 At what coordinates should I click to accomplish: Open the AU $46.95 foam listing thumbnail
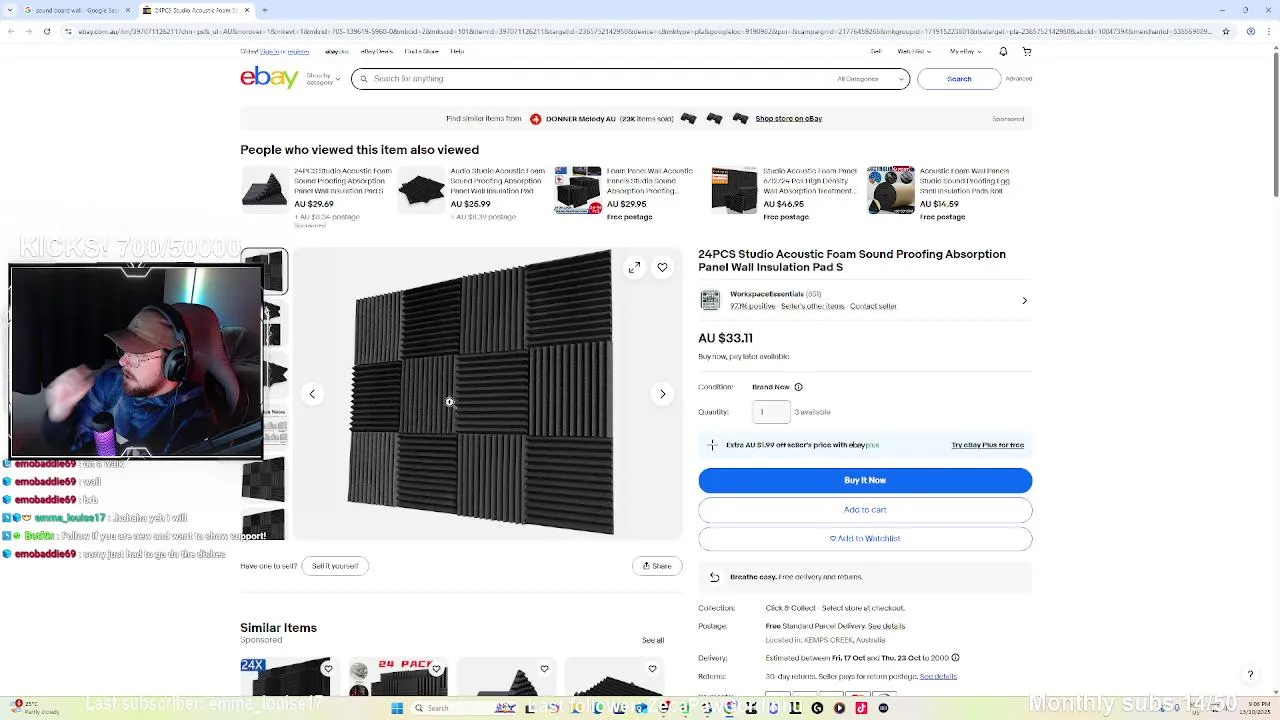[734, 190]
